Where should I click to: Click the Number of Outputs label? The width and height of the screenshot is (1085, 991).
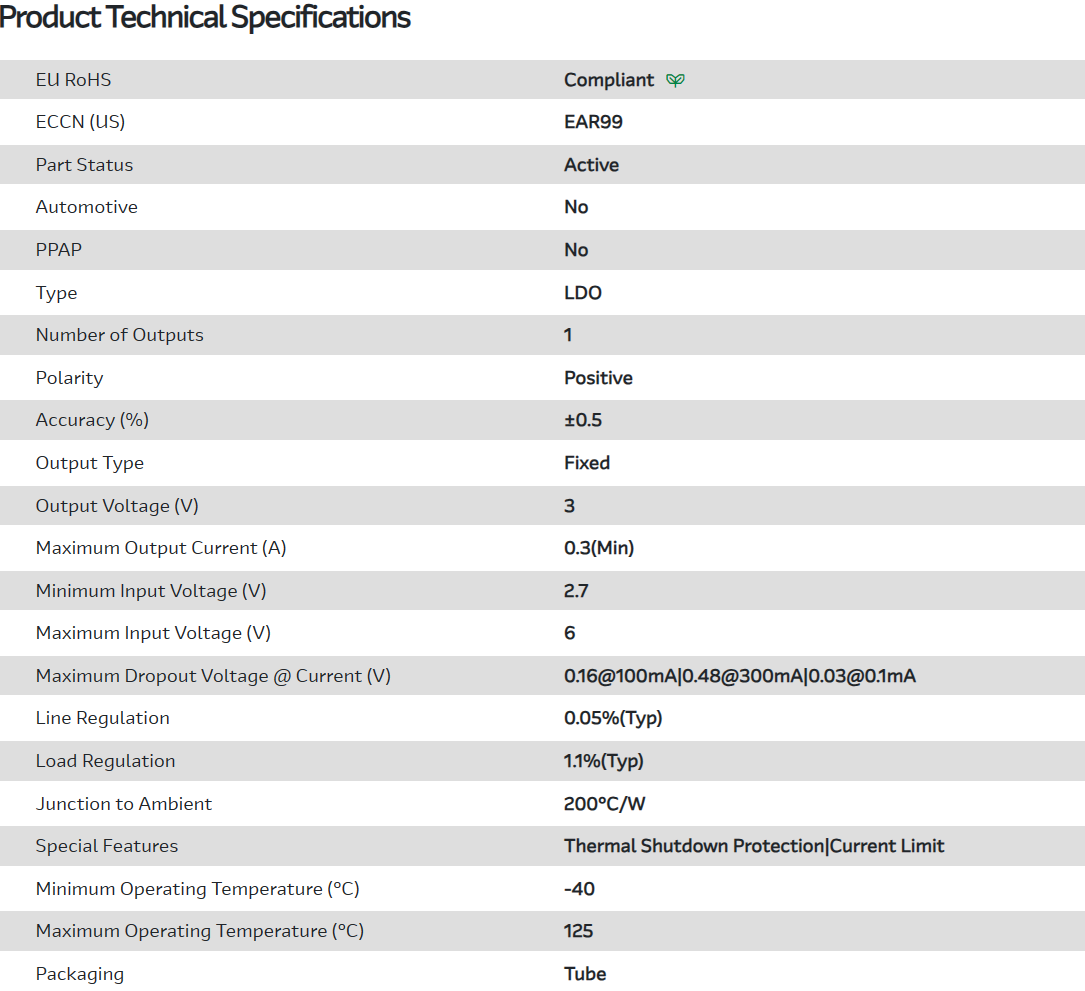pos(119,335)
